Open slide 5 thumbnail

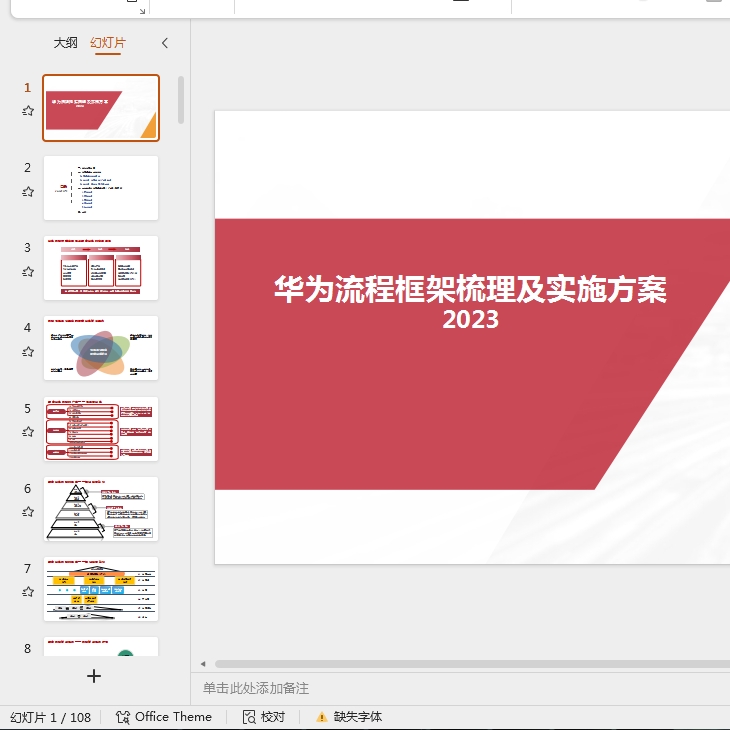101,429
